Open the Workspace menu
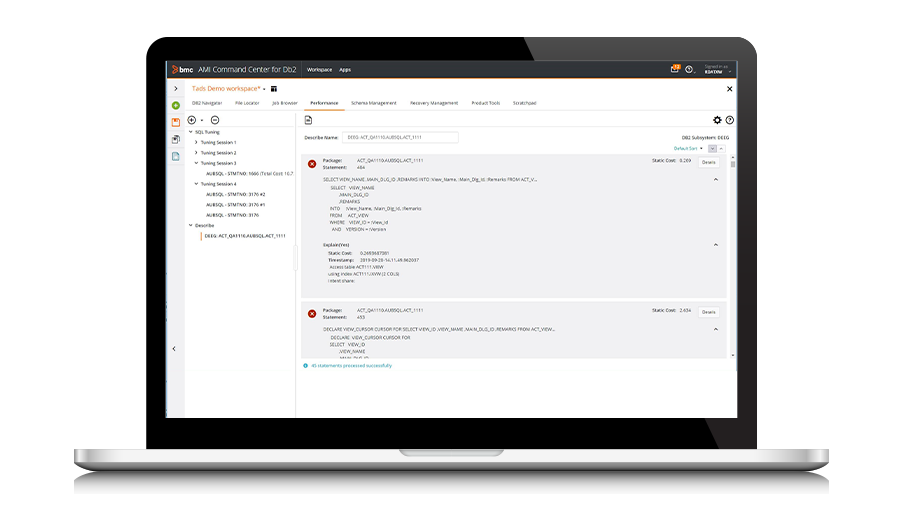Image resolution: width=900 pixels, height=516 pixels. [319, 70]
